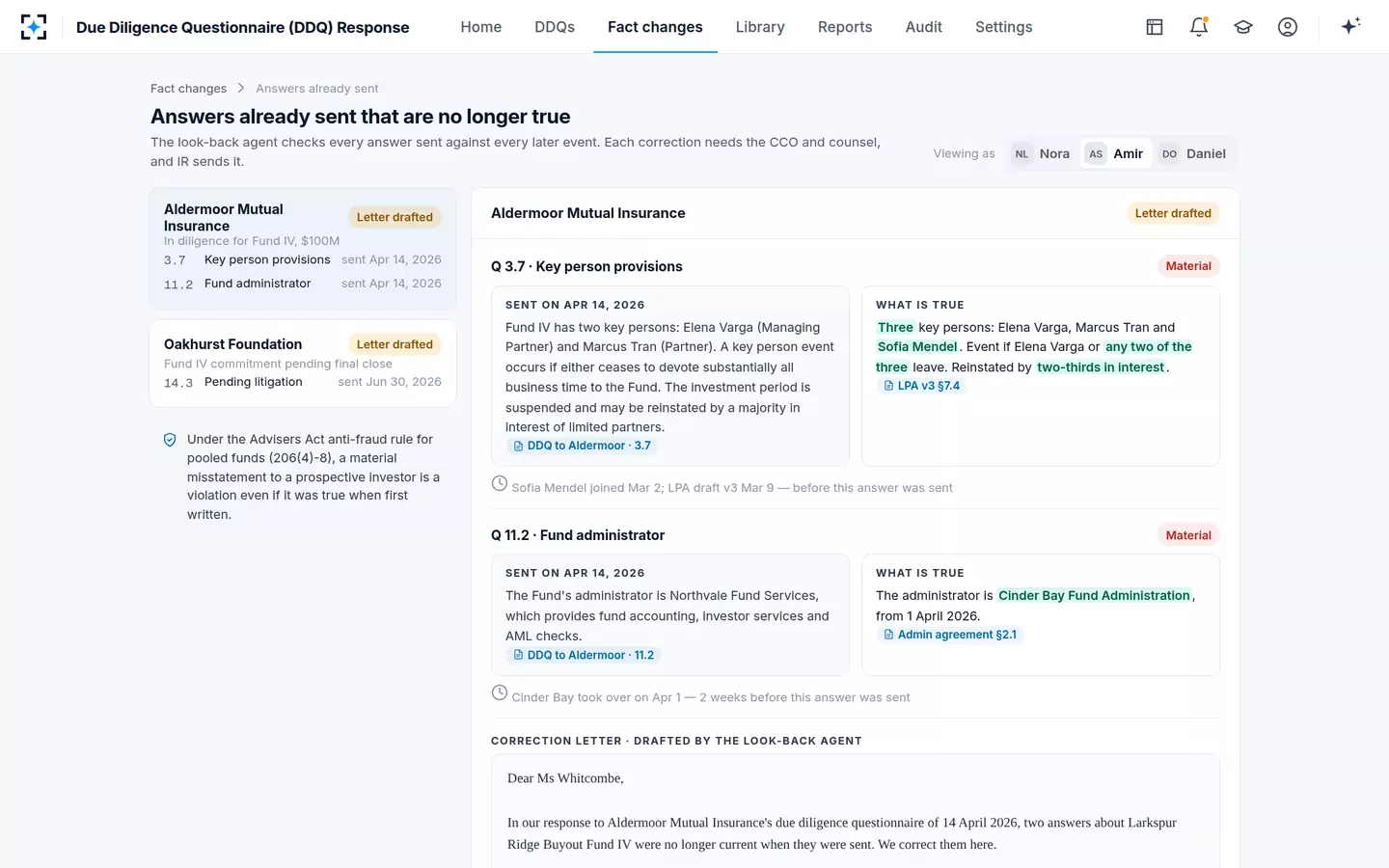Click the document icon in LPA v3 §7.4 chip
The image size is (1389, 868).
click(888, 386)
